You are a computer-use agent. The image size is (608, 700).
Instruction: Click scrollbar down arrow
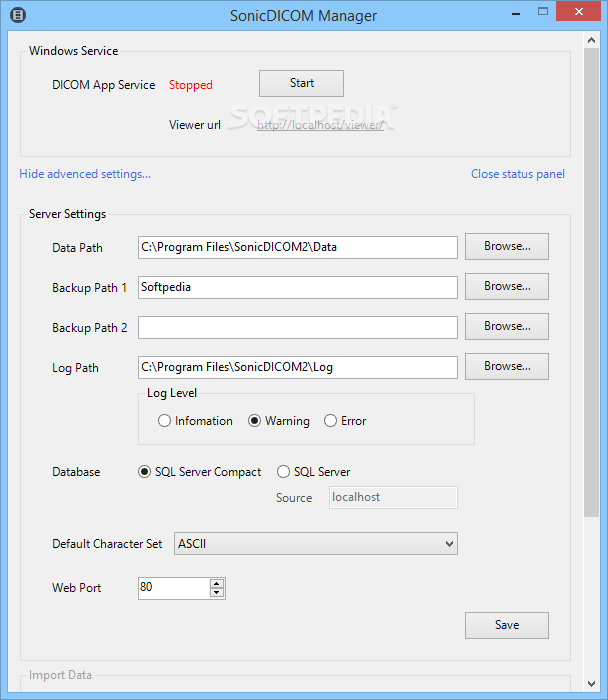pos(591,683)
